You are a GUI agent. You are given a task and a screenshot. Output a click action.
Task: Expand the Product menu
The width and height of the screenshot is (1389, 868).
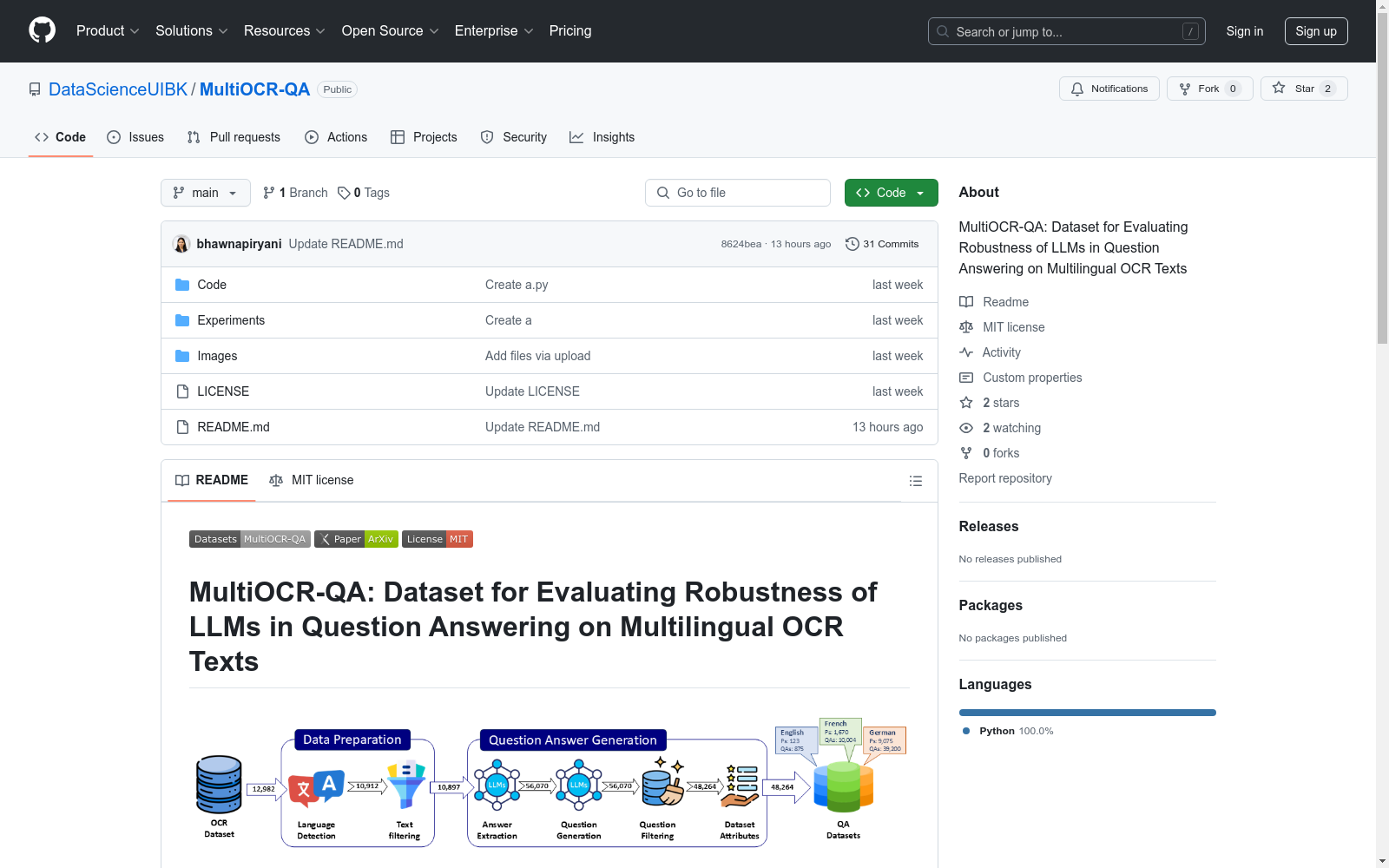(x=108, y=30)
